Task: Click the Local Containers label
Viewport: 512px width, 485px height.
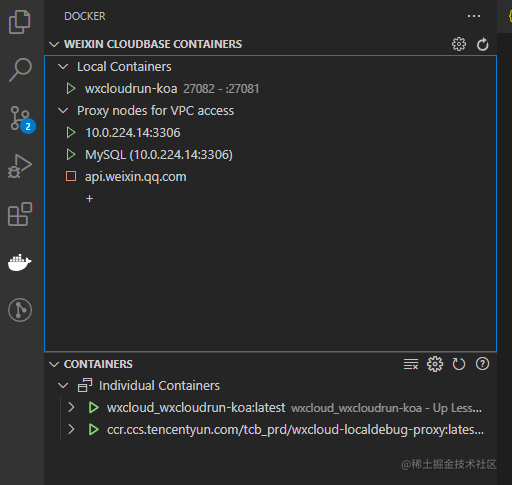Action: [x=124, y=67]
